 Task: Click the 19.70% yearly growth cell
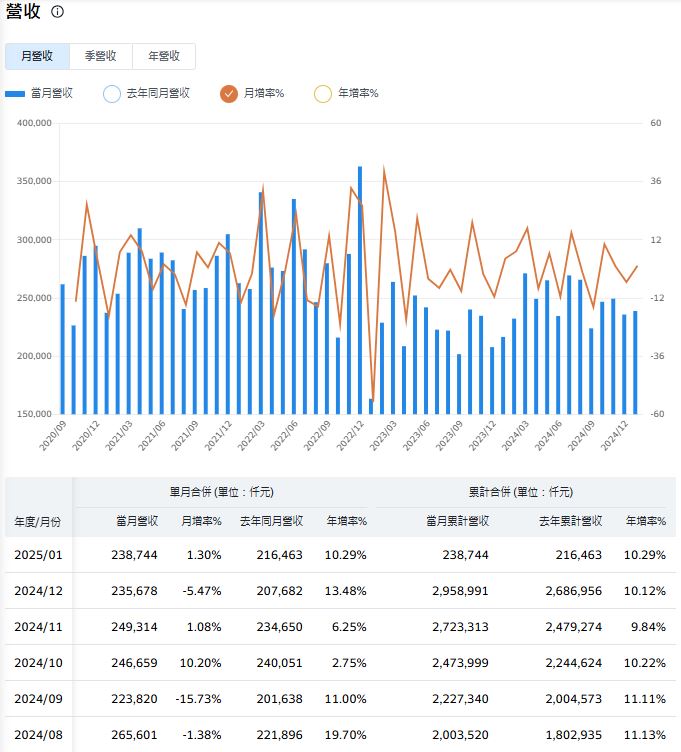coord(346,735)
